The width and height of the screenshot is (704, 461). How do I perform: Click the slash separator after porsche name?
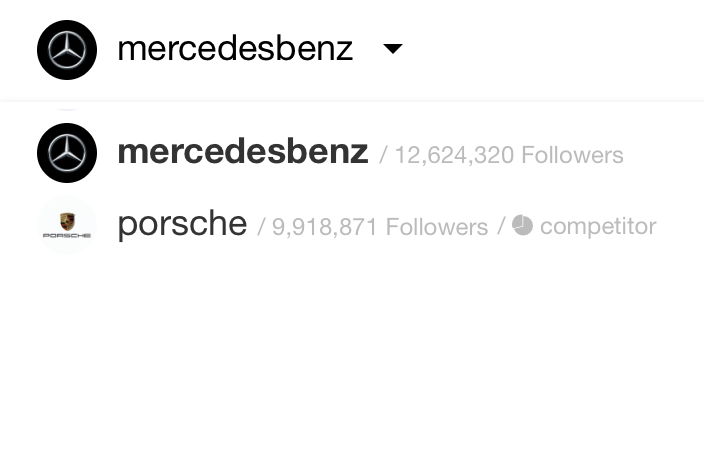261,227
